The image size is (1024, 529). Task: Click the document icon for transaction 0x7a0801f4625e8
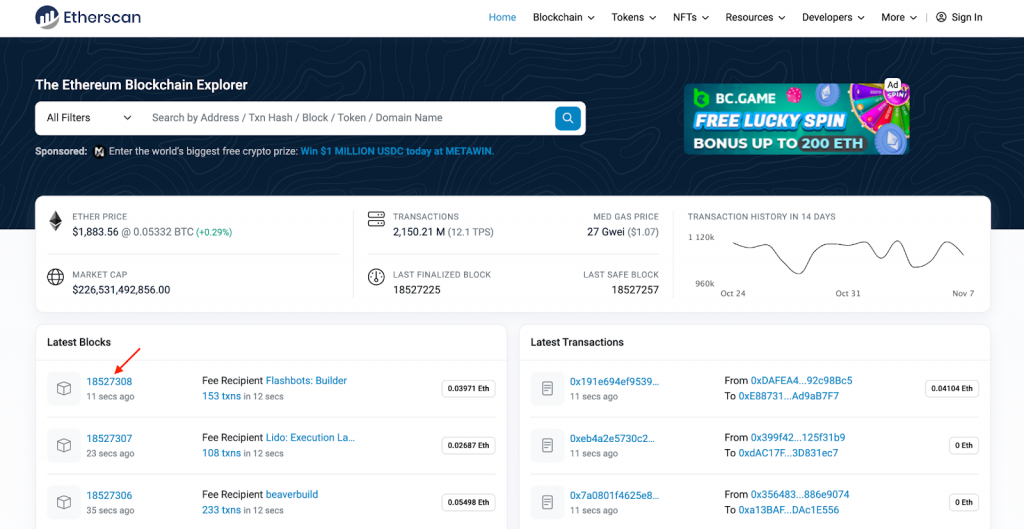[x=547, y=502]
